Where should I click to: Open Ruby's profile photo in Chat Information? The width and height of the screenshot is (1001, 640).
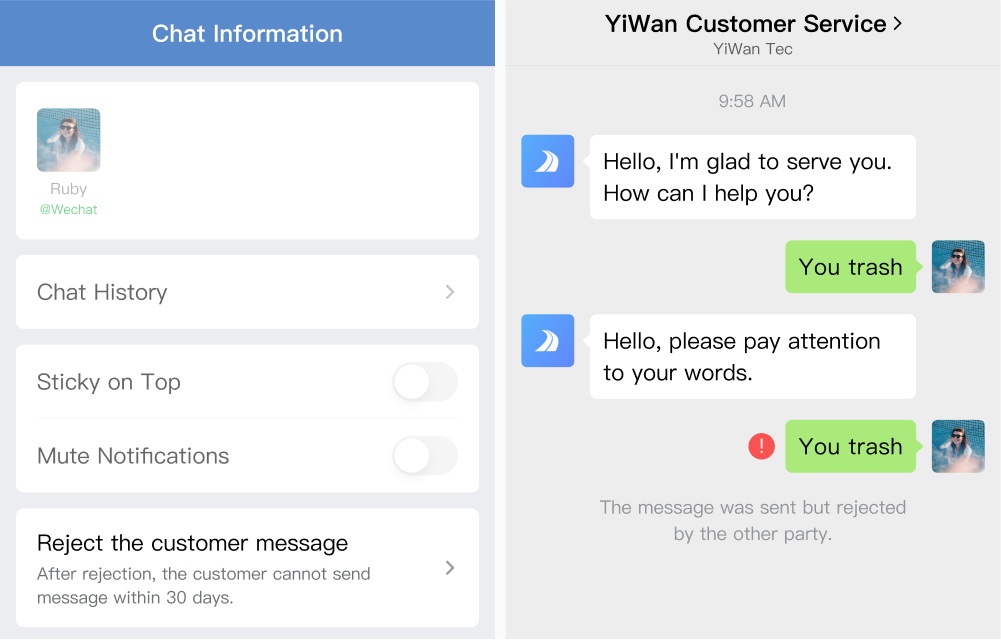click(x=68, y=140)
